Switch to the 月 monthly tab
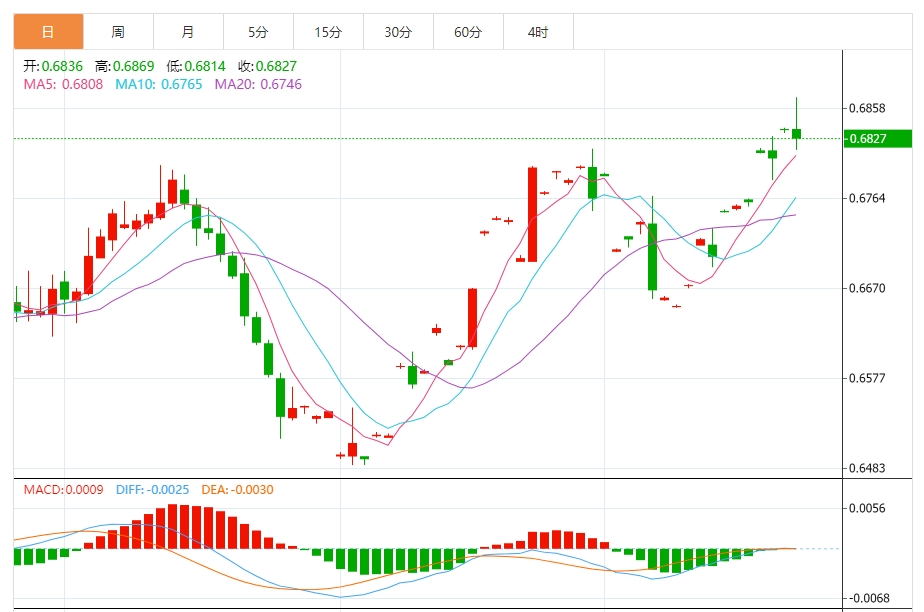Image resolution: width=924 pixels, height=612 pixels. click(188, 32)
